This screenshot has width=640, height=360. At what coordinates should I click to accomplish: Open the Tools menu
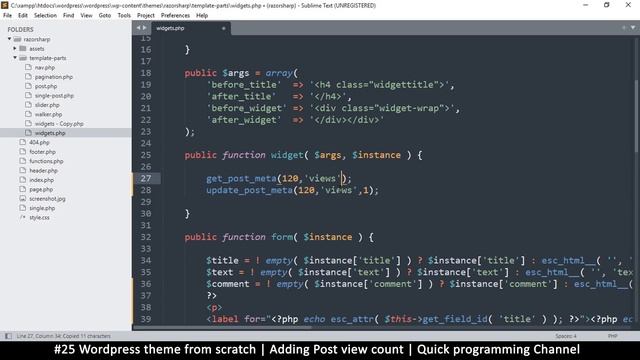pyautogui.click(x=124, y=16)
